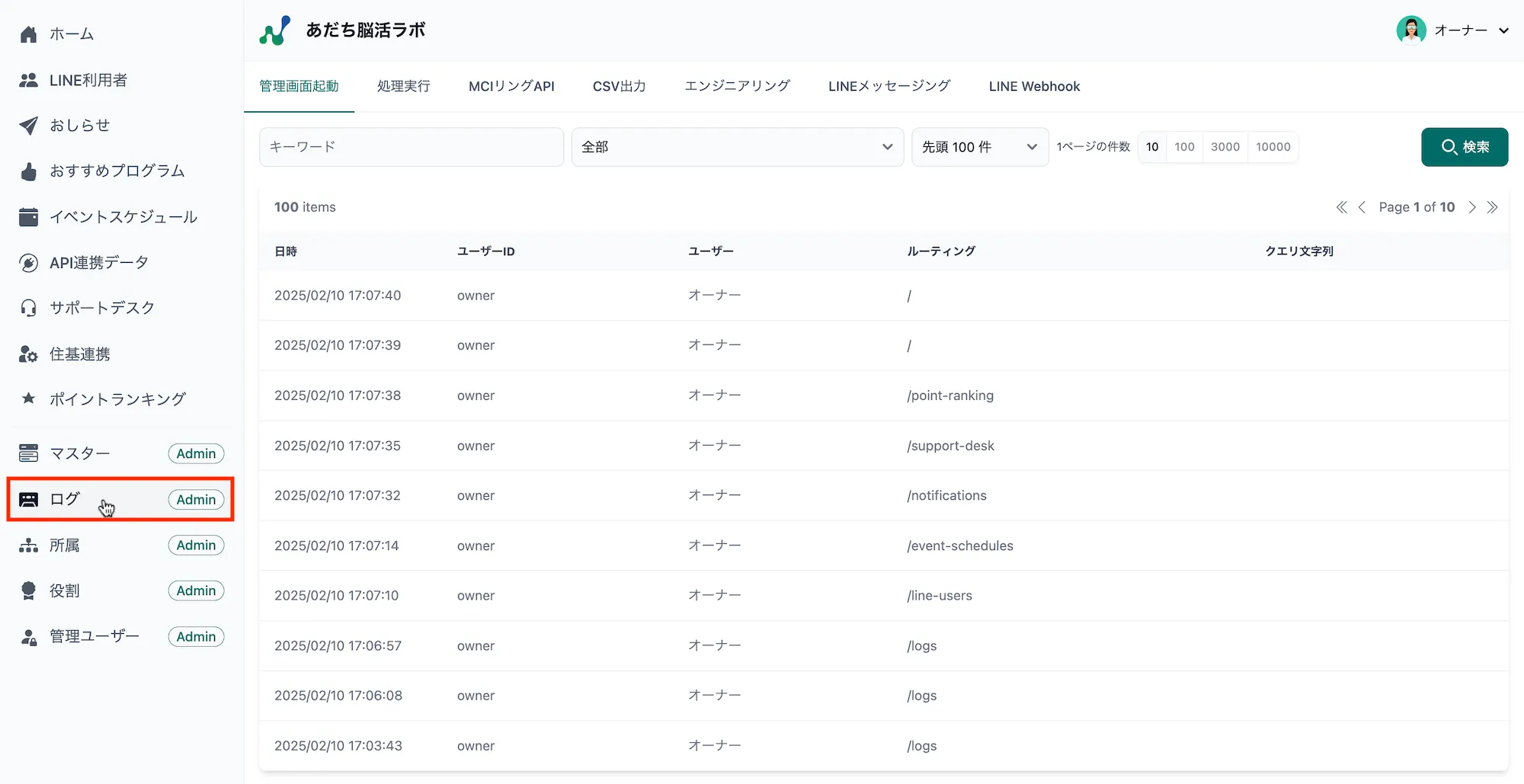1524x784 pixels.
Task: Go to the next page arrow
Action: coord(1472,207)
